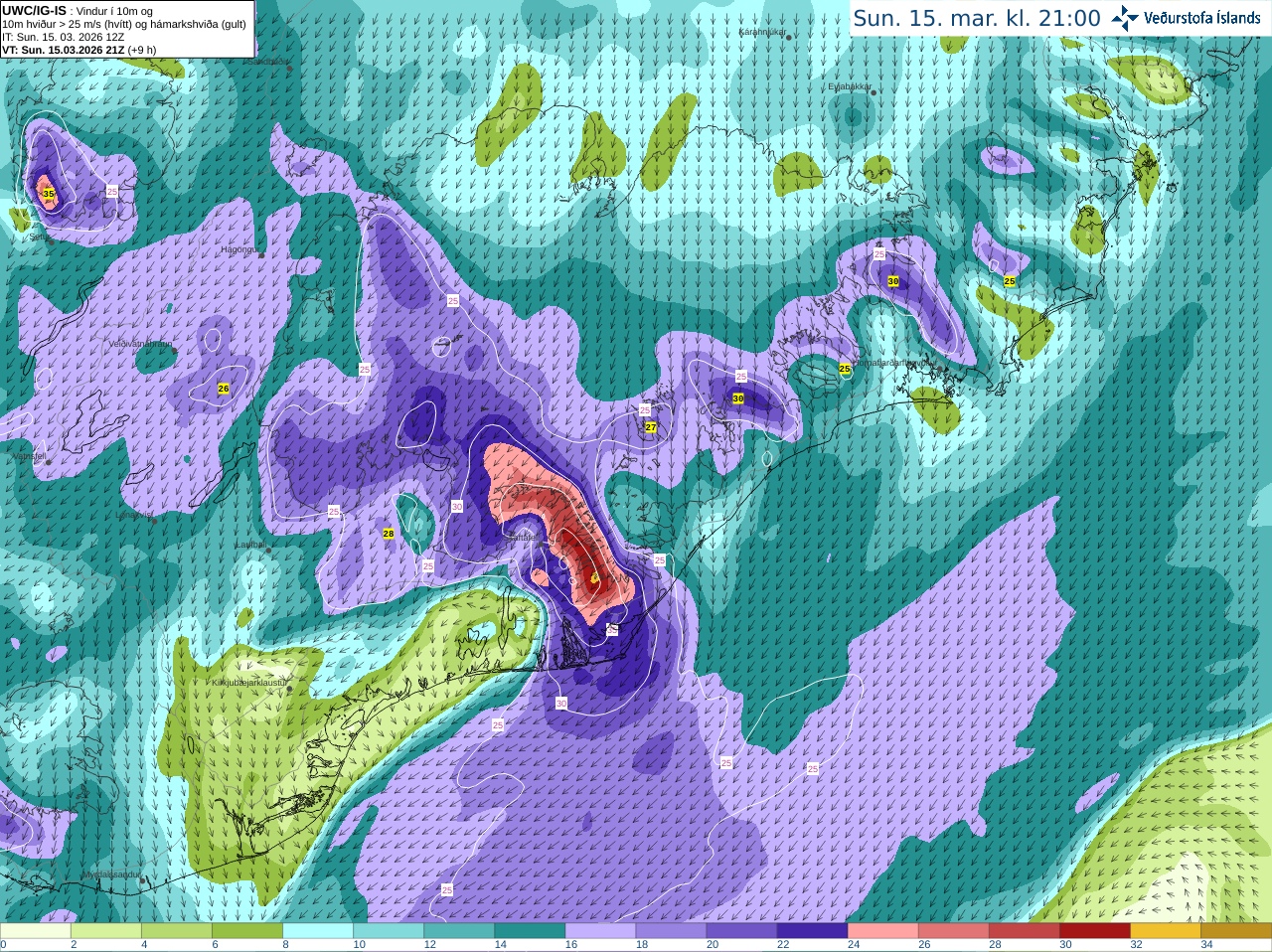Image resolution: width=1272 pixels, height=952 pixels.
Task: Select the date Sun. 15. mar. kl. 21:00
Action: 977,18
